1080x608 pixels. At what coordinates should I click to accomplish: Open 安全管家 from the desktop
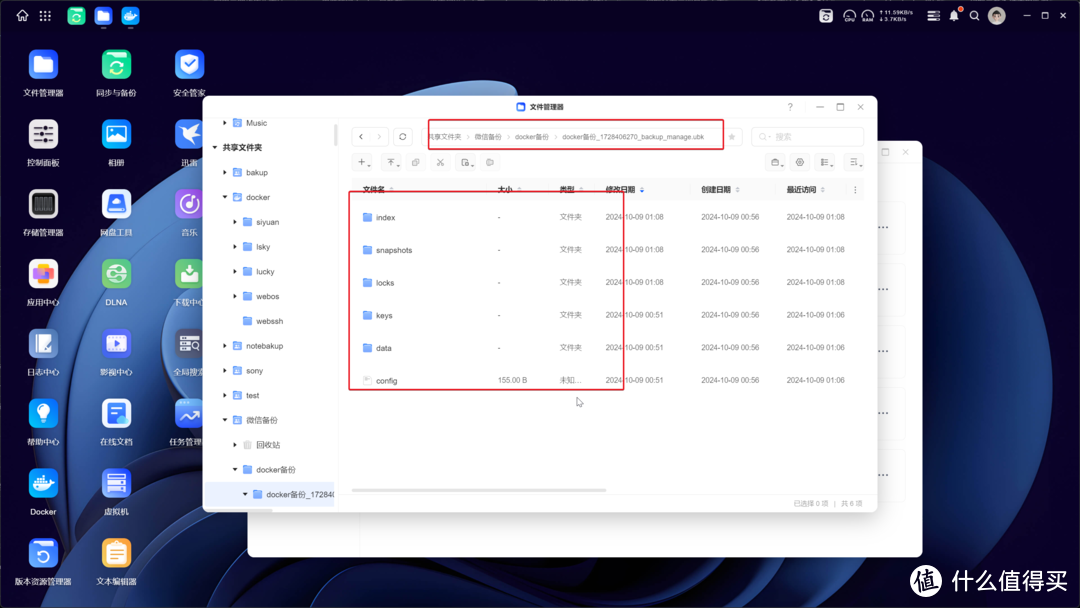(189, 66)
